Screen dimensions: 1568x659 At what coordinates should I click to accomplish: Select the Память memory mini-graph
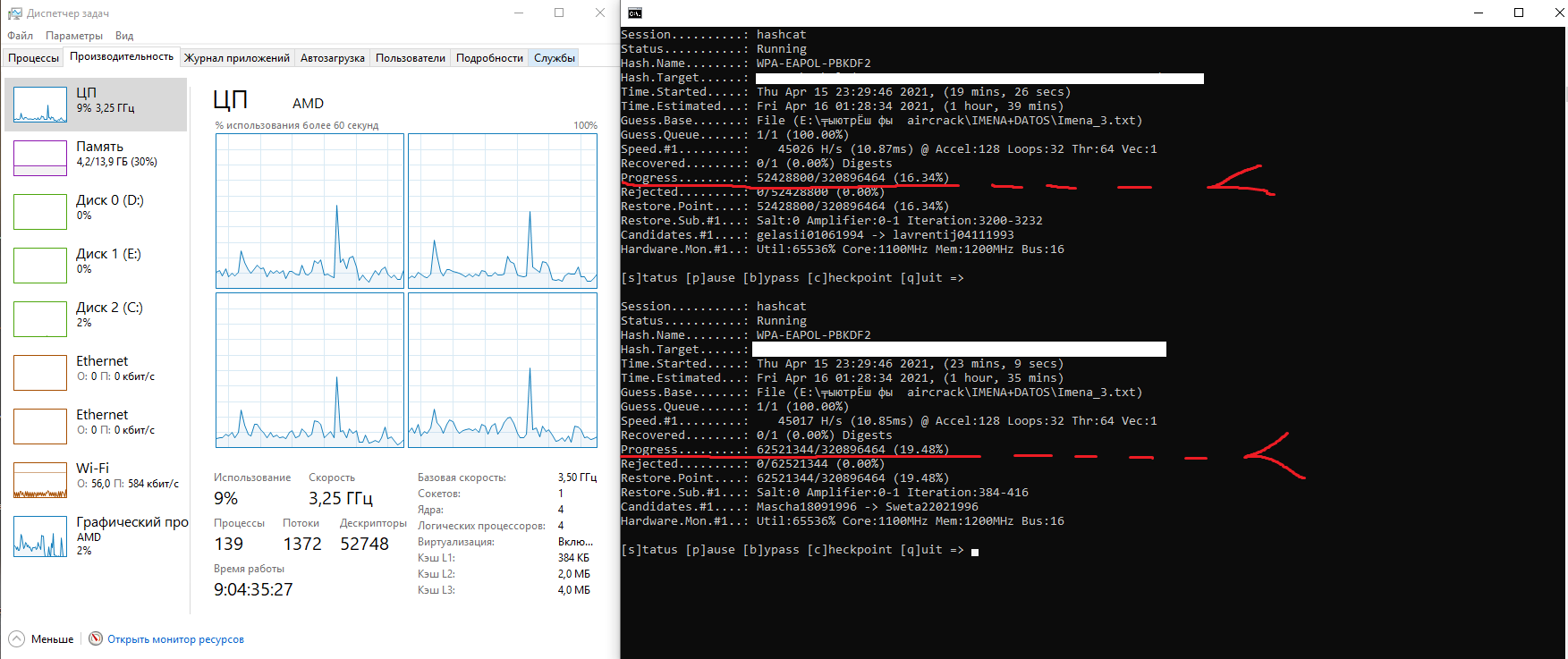(40, 158)
